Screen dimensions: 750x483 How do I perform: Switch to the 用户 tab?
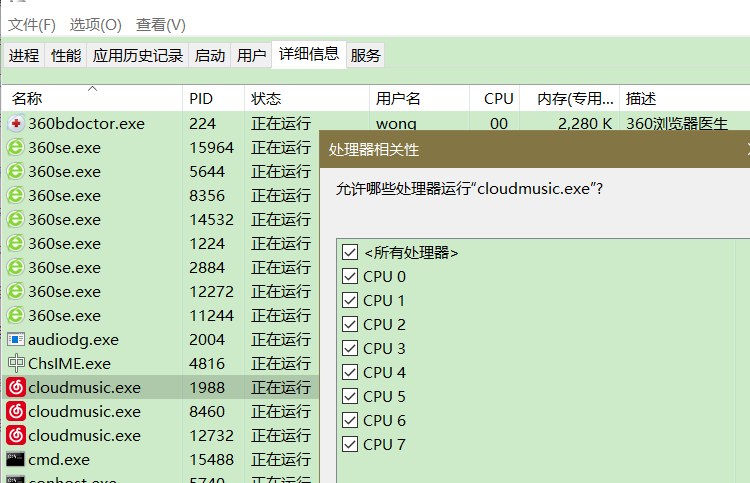[252, 55]
